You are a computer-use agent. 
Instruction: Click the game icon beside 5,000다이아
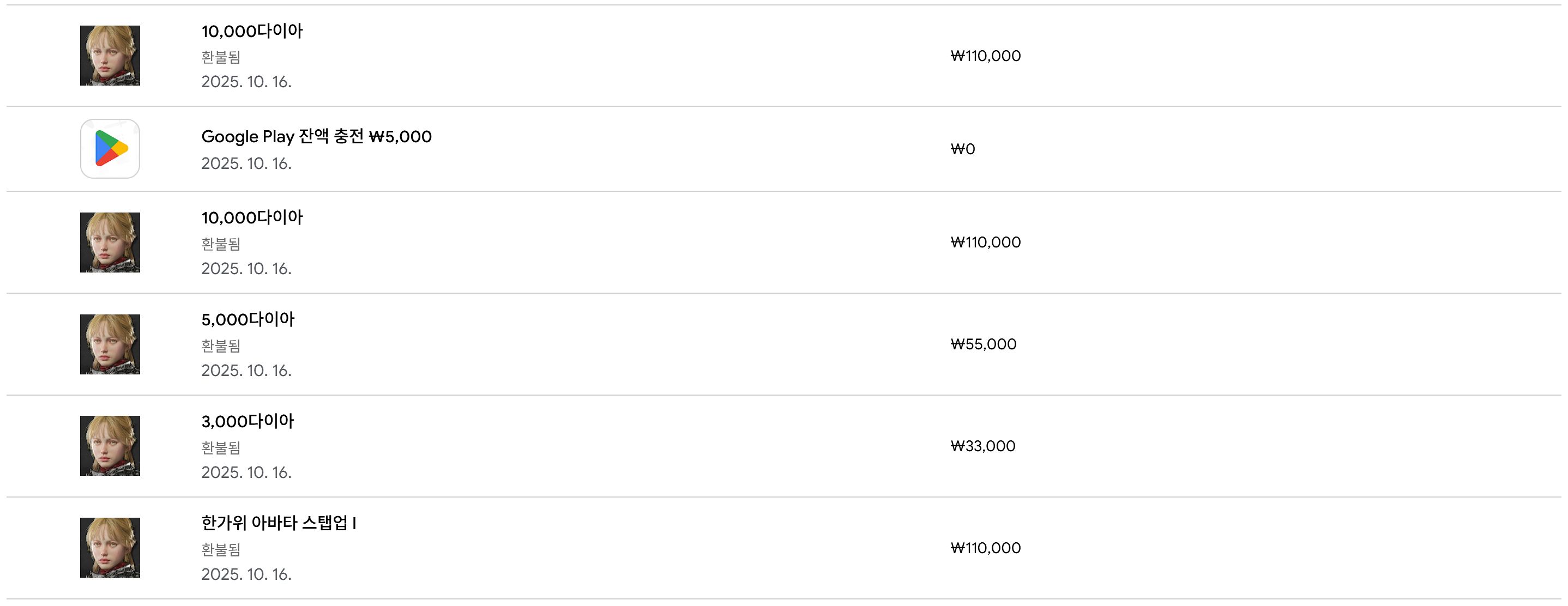point(110,344)
